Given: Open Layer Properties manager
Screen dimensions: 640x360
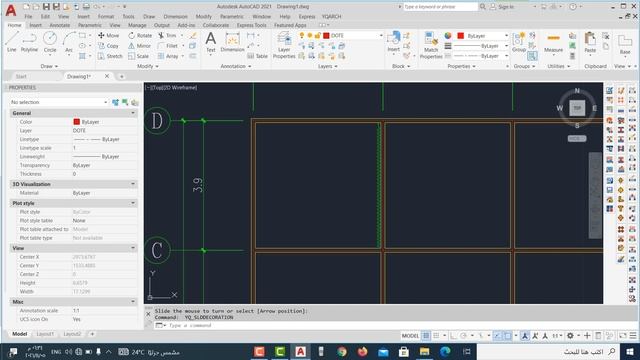Looking at the screenshot, I should (284, 45).
